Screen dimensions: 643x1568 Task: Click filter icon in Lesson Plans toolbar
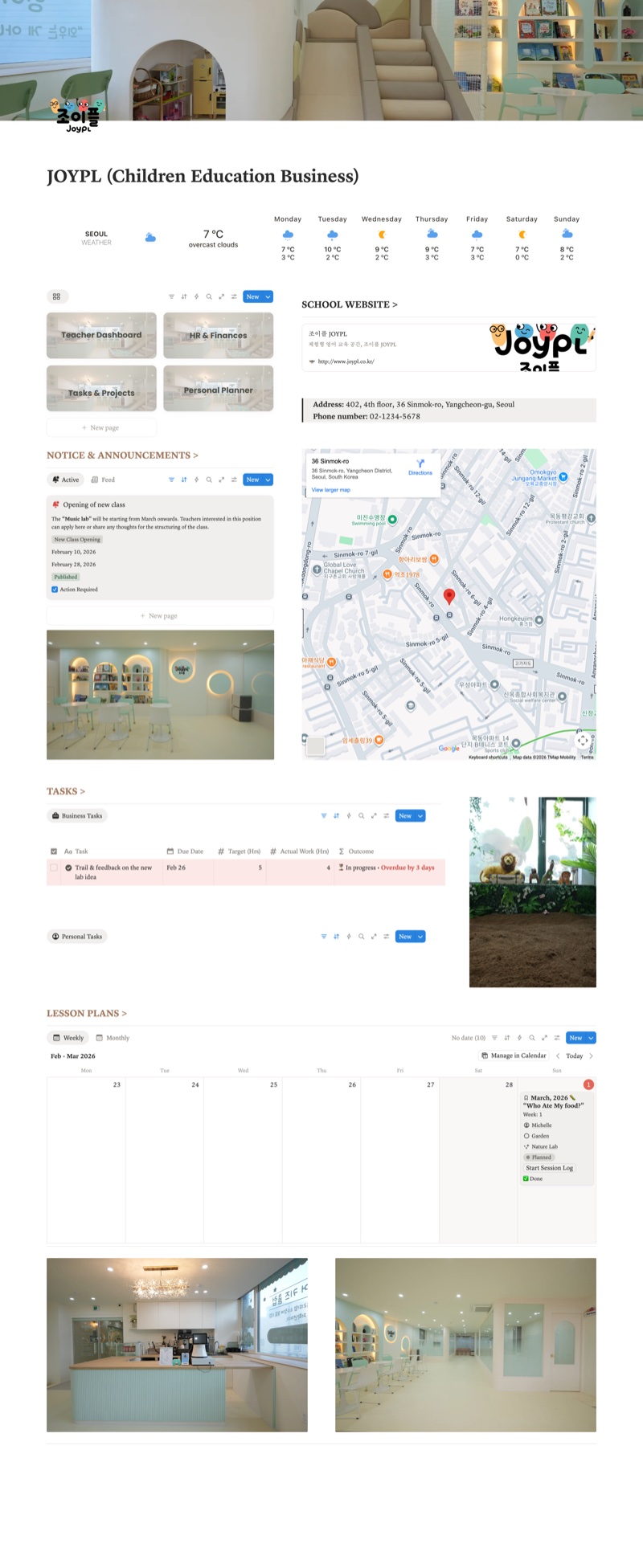tap(494, 1038)
